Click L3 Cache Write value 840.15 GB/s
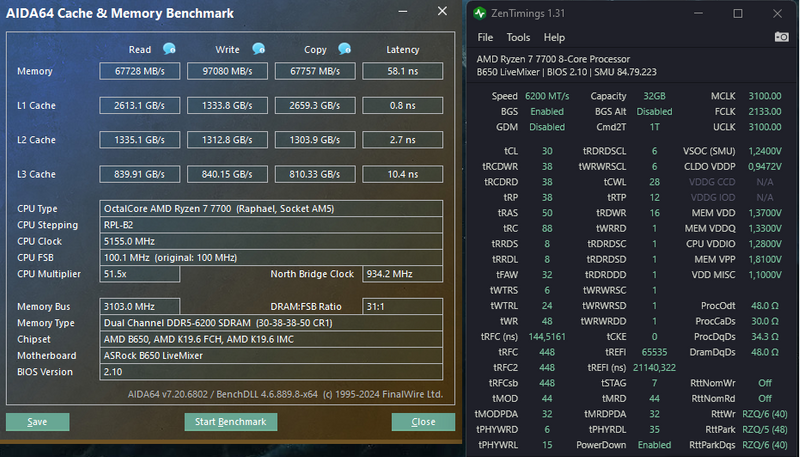This screenshot has width=800, height=457. pyautogui.click(x=228, y=174)
